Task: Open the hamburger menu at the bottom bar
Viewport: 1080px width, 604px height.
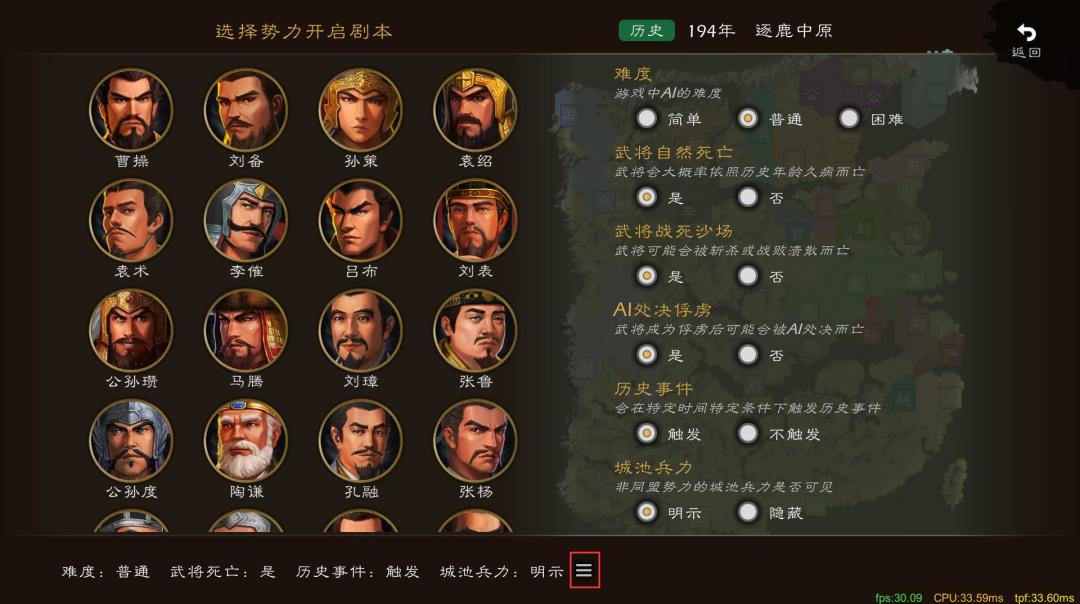Action: pyautogui.click(x=584, y=570)
